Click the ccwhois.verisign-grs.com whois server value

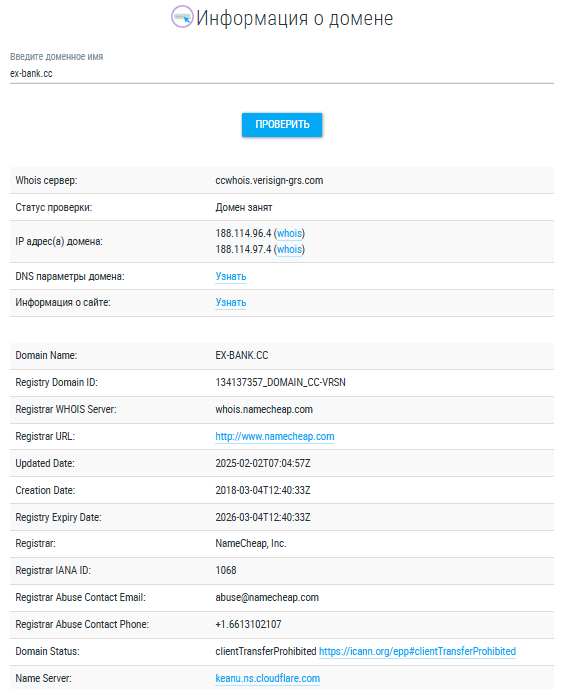coord(269,181)
